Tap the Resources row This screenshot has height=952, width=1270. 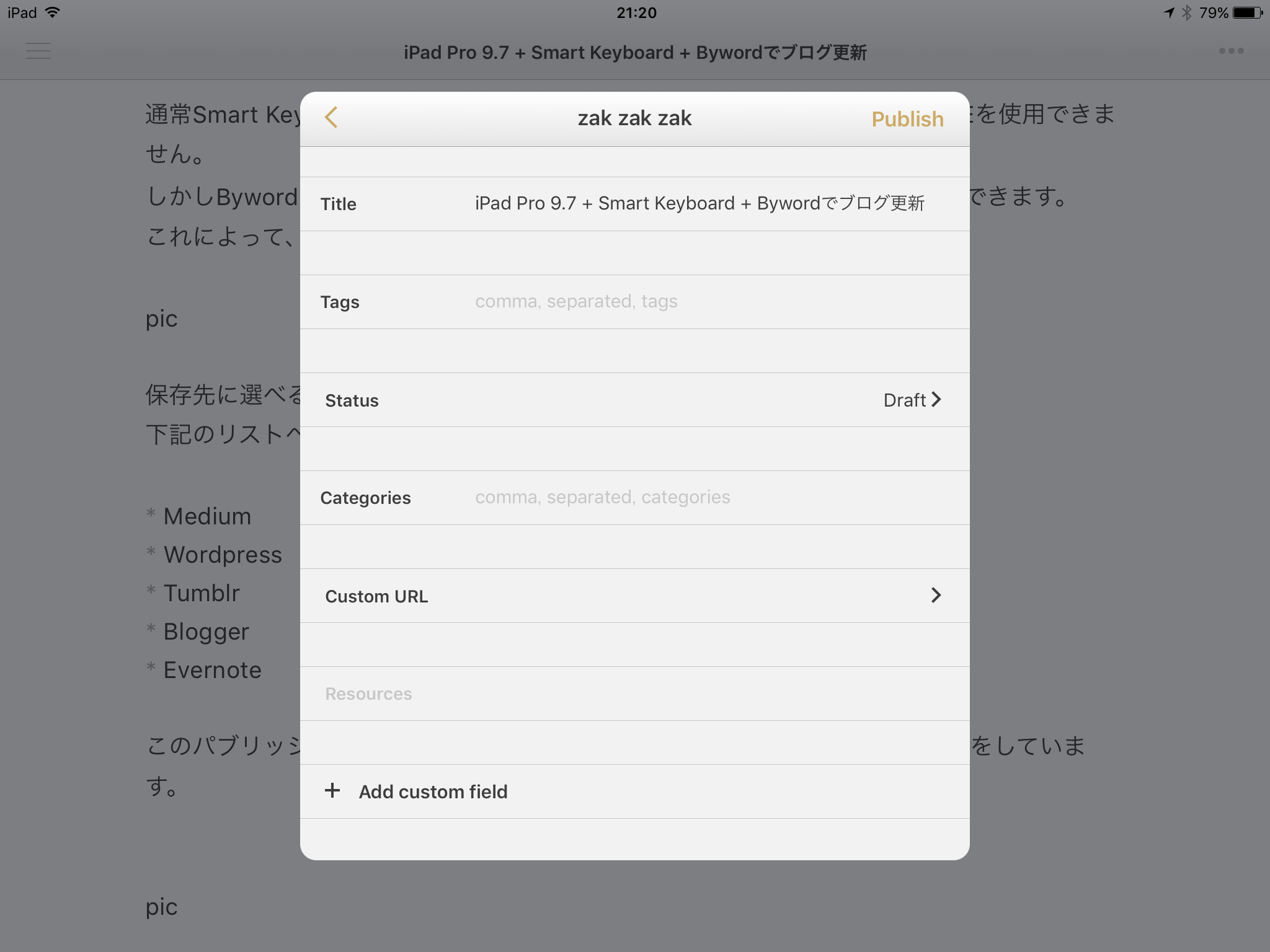pos(634,694)
